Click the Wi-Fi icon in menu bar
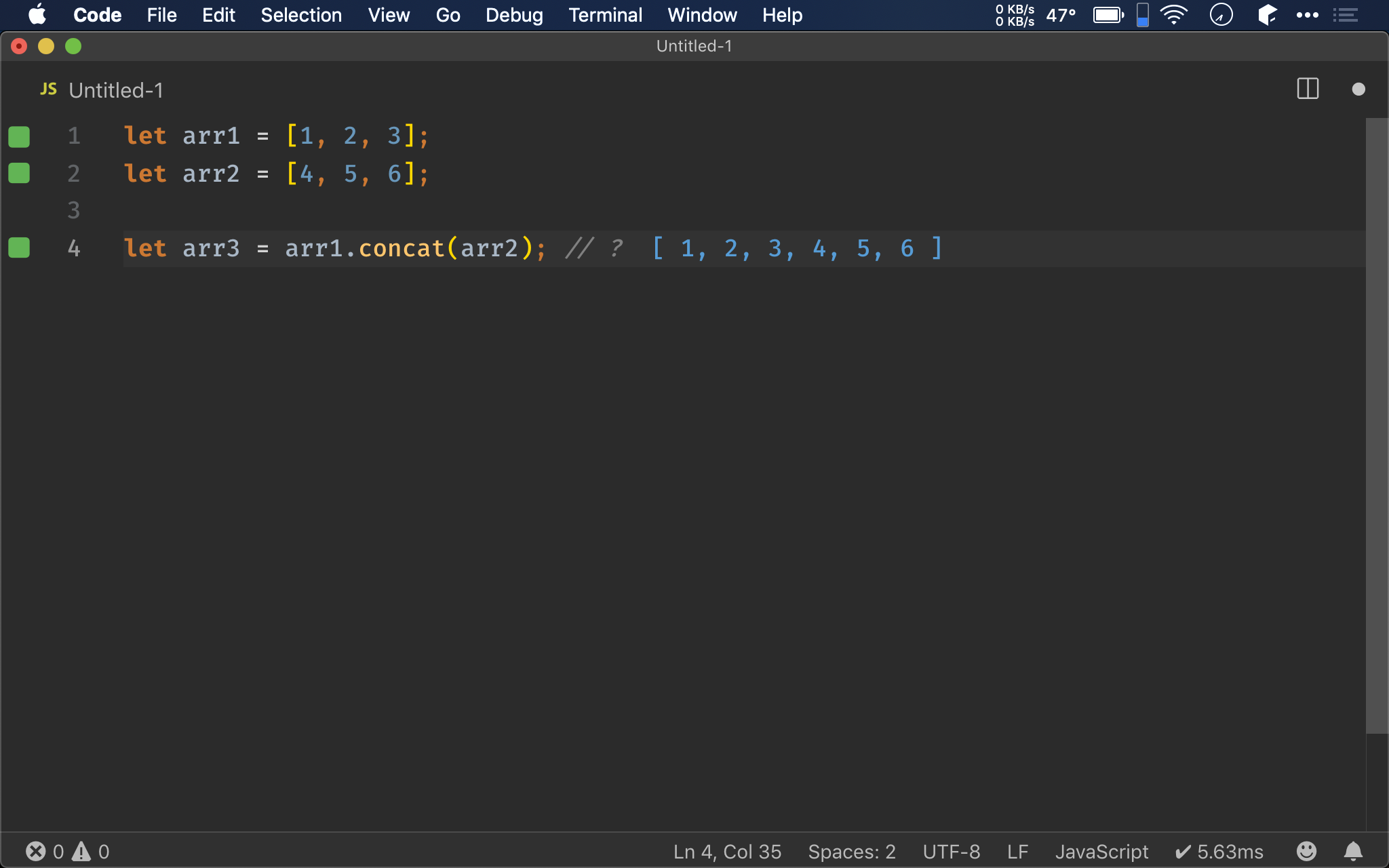Image resolution: width=1389 pixels, height=868 pixels. [x=1173, y=15]
